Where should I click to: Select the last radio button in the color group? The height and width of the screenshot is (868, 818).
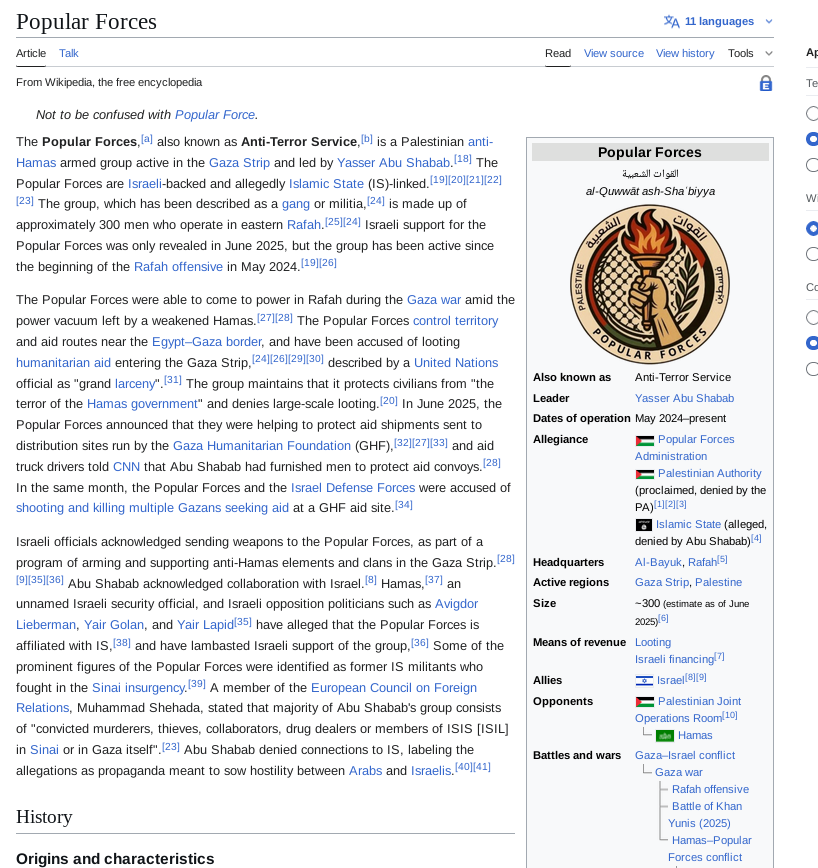pos(812,369)
